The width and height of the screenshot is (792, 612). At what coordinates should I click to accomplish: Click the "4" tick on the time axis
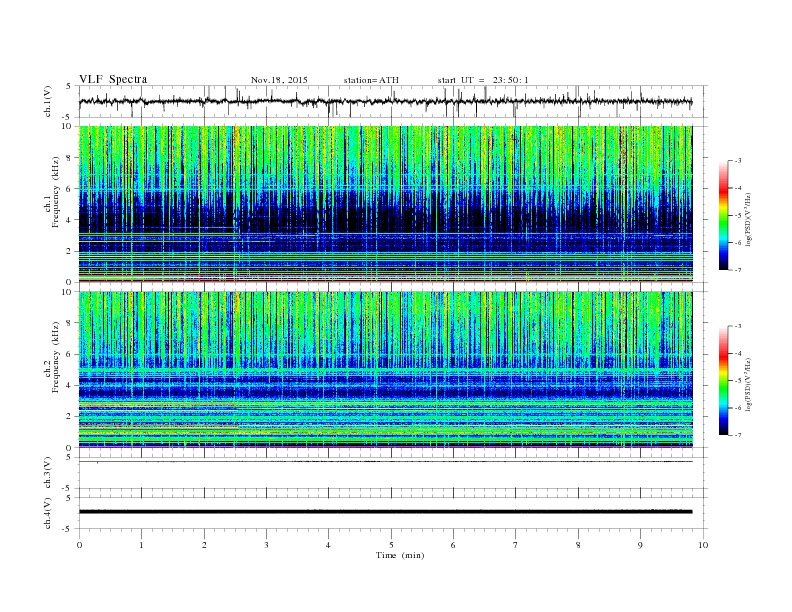point(328,545)
